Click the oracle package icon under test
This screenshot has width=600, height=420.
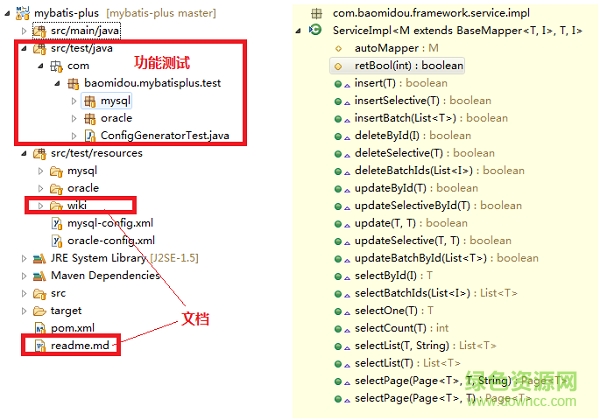coord(90,119)
